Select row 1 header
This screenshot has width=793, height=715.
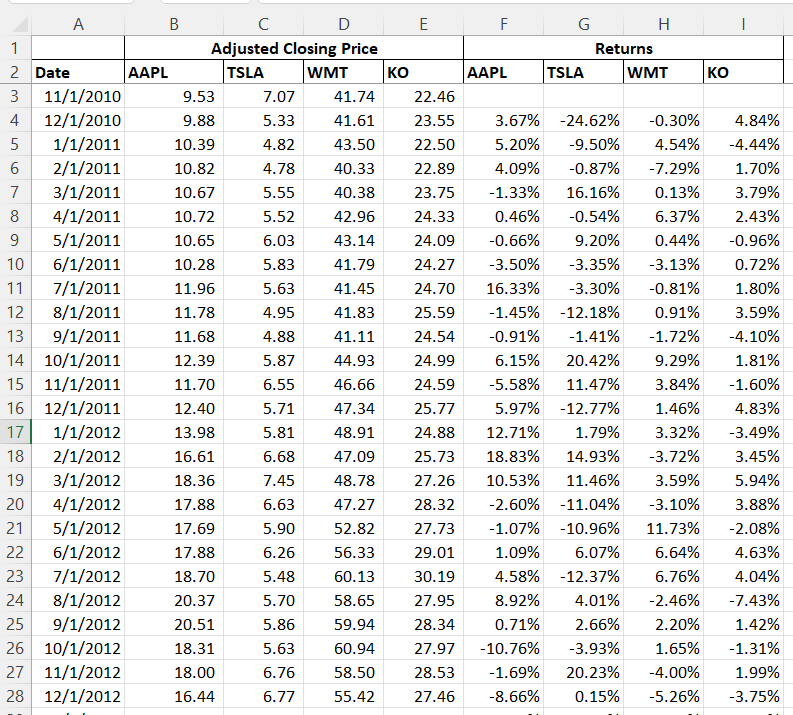pyautogui.click(x=15, y=48)
